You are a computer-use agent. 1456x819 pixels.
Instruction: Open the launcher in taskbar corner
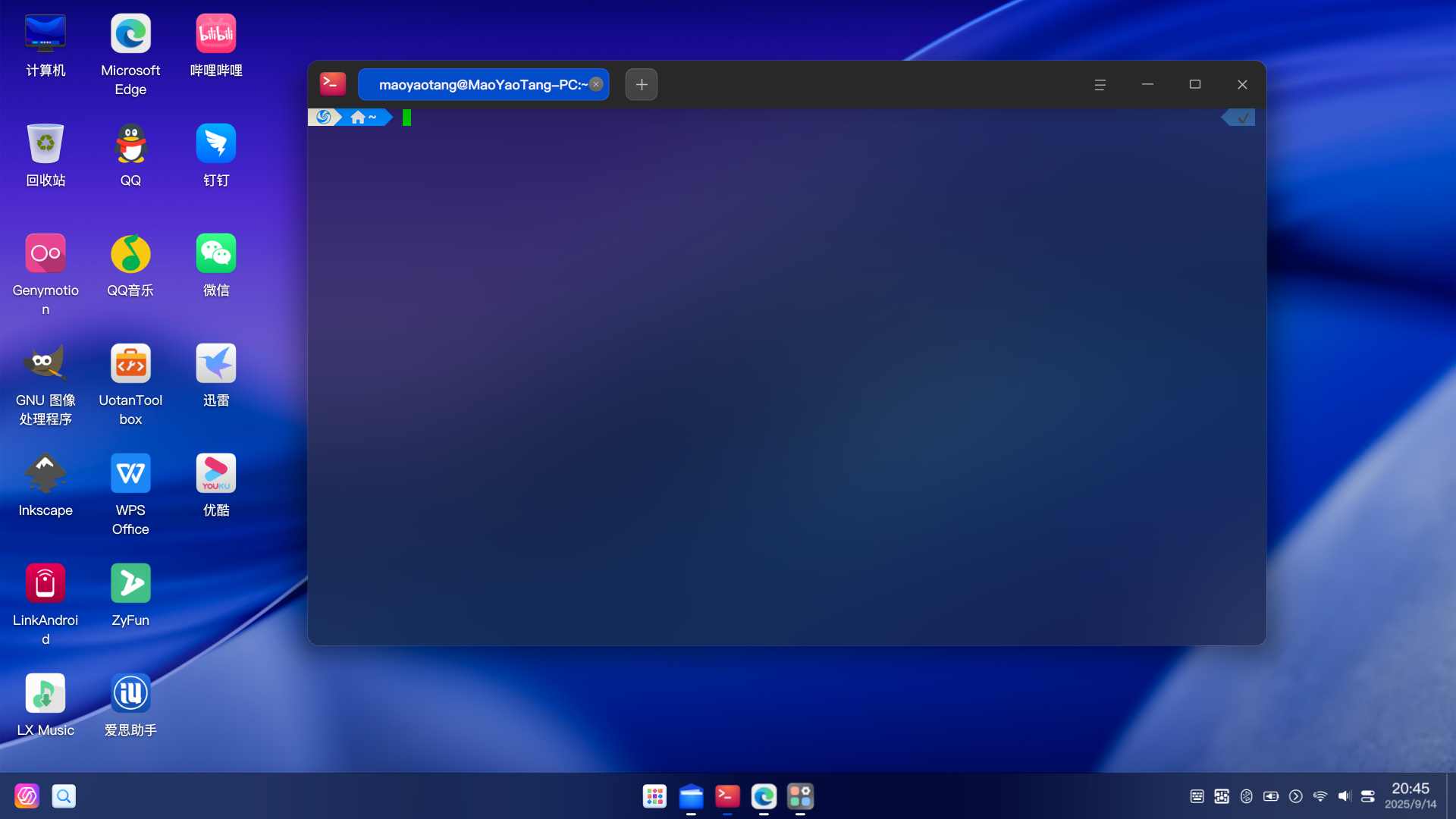27,796
